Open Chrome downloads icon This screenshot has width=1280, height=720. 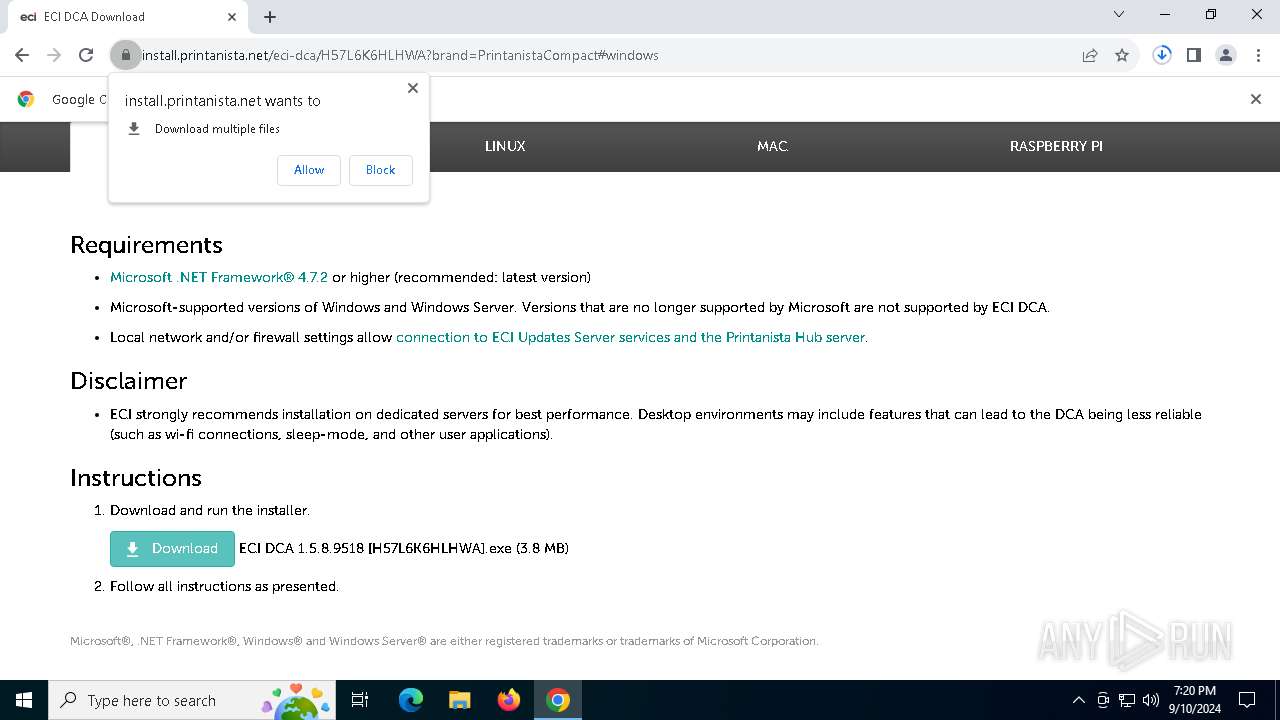point(1162,55)
